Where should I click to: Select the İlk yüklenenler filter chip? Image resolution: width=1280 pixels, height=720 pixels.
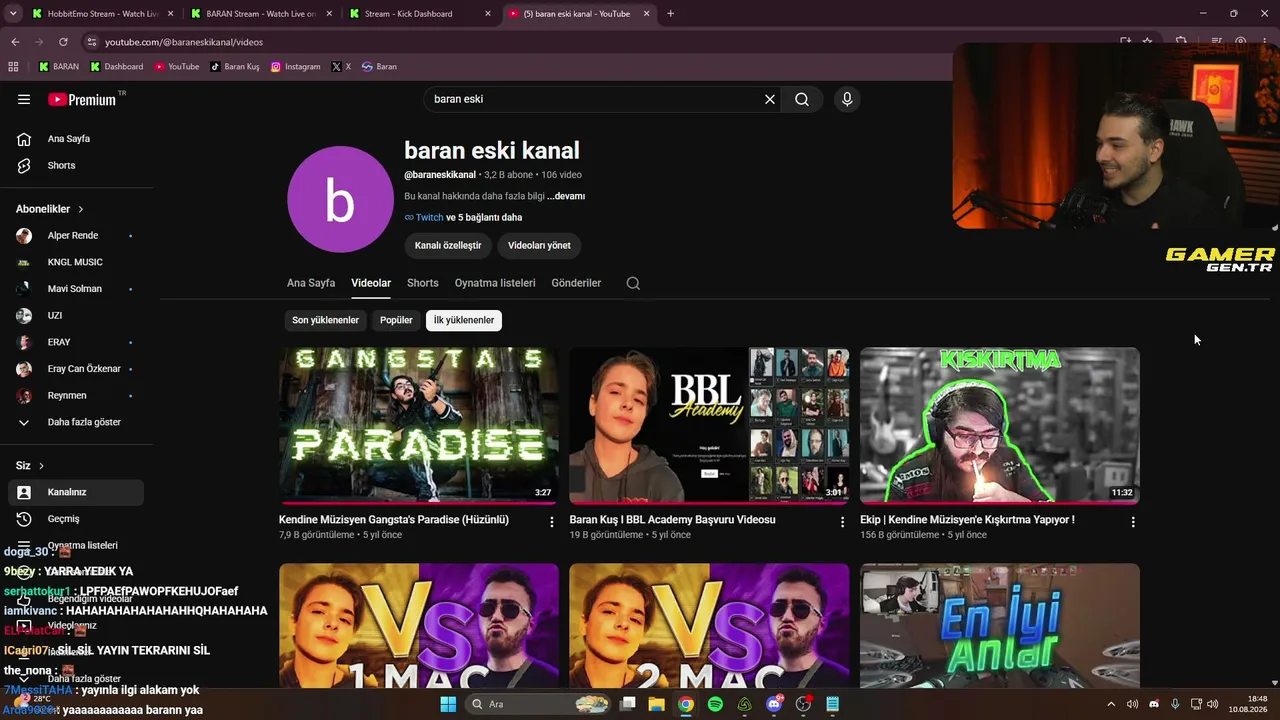[x=464, y=320]
